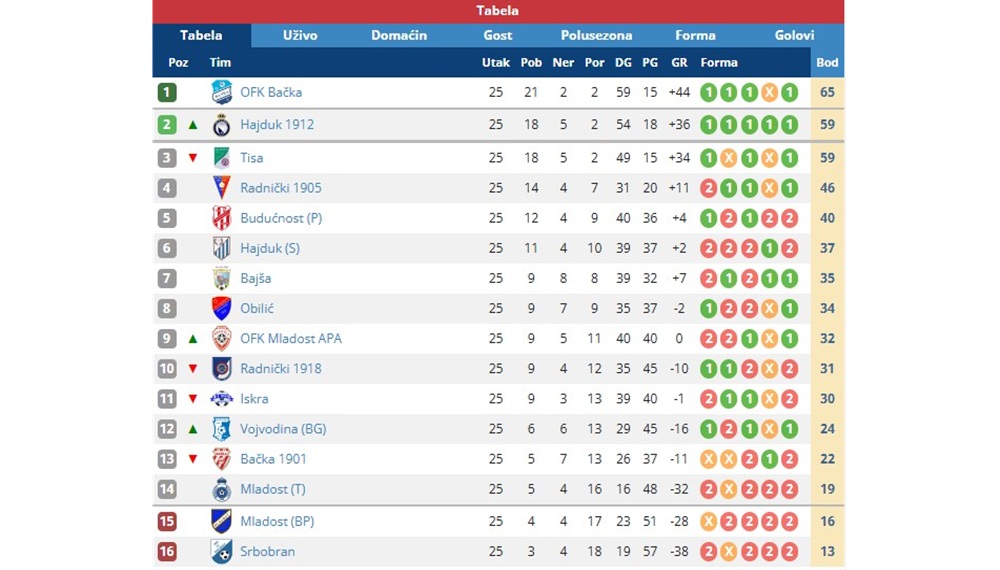Open the Domaćin tab
1000x570 pixels.
399,36
